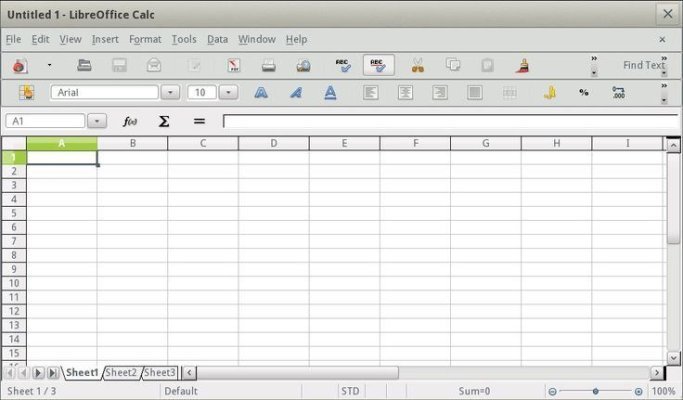Click the zoom slider handle
The height and width of the screenshot is (400, 683).
click(x=595, y=391)
